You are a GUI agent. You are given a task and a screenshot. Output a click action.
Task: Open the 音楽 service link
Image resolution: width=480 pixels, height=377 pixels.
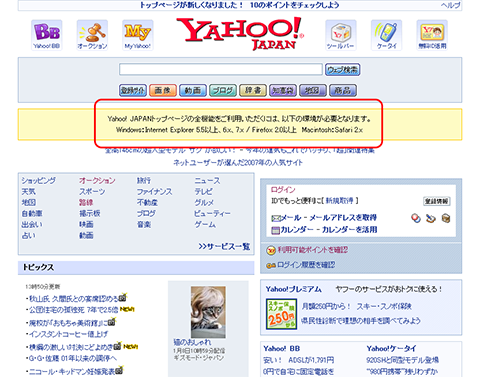click(144, 224)
